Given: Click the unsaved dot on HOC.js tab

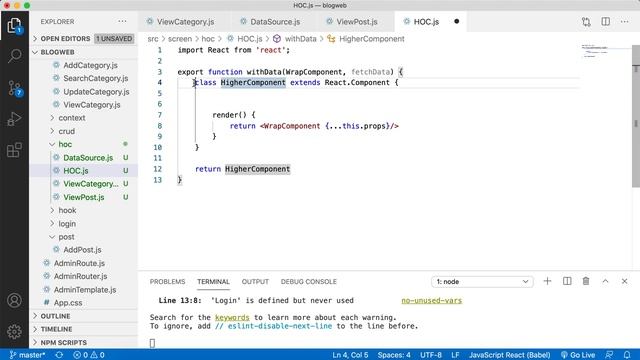Looking at the screenshot, I should [456, 22].
